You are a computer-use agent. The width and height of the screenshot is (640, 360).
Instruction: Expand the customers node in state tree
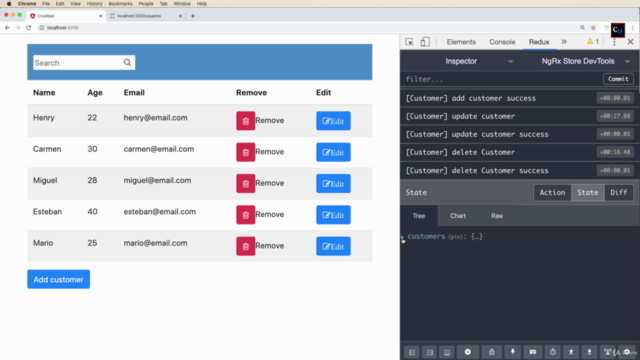[403, 237]
